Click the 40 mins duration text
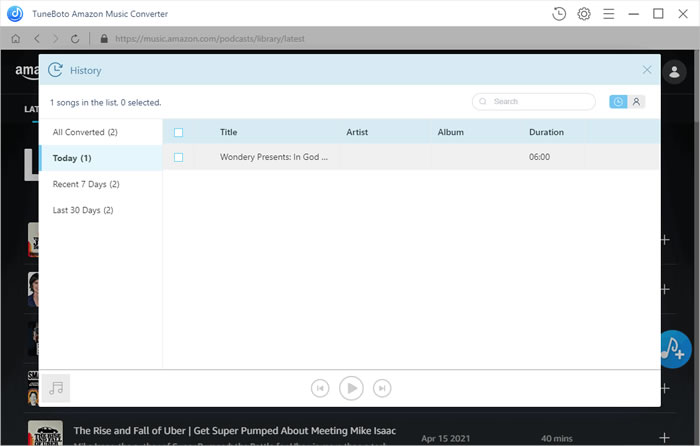 (557, 438)
